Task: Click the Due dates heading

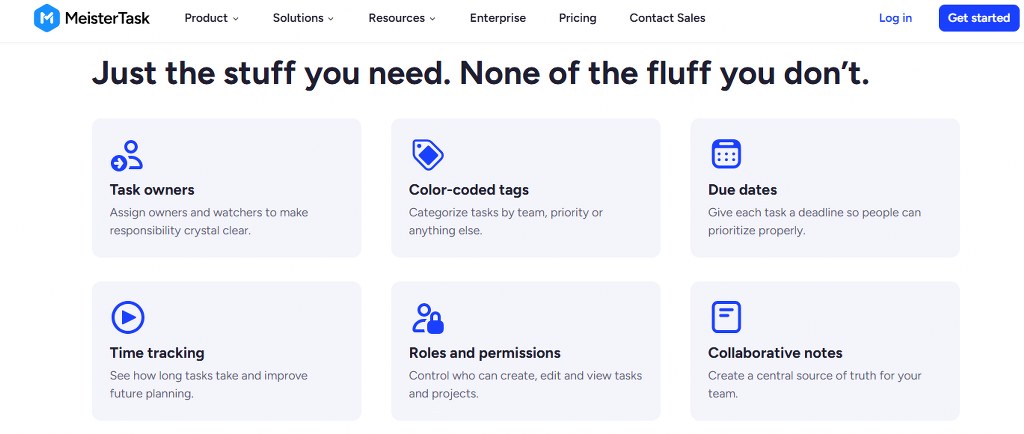Action: pyautogui.click(x=743, y=190)
